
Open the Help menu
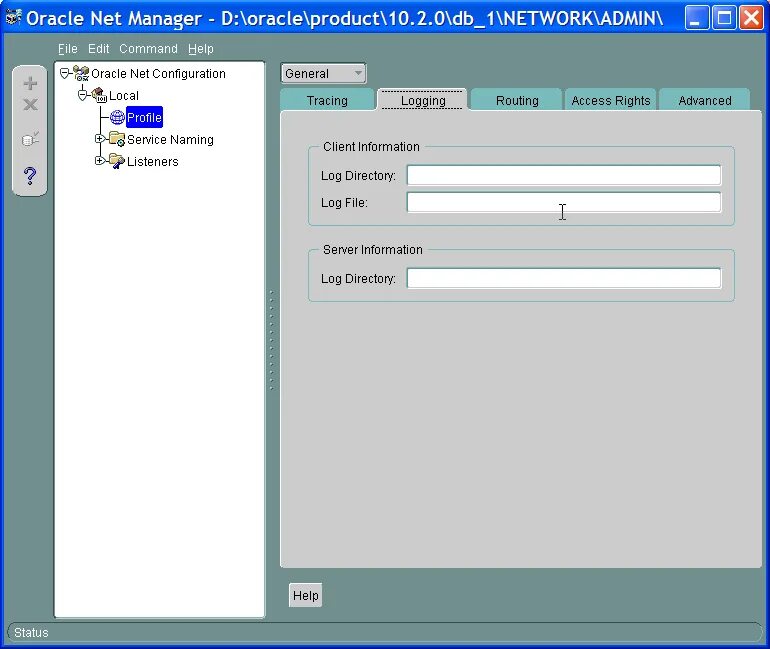[200, 49]
